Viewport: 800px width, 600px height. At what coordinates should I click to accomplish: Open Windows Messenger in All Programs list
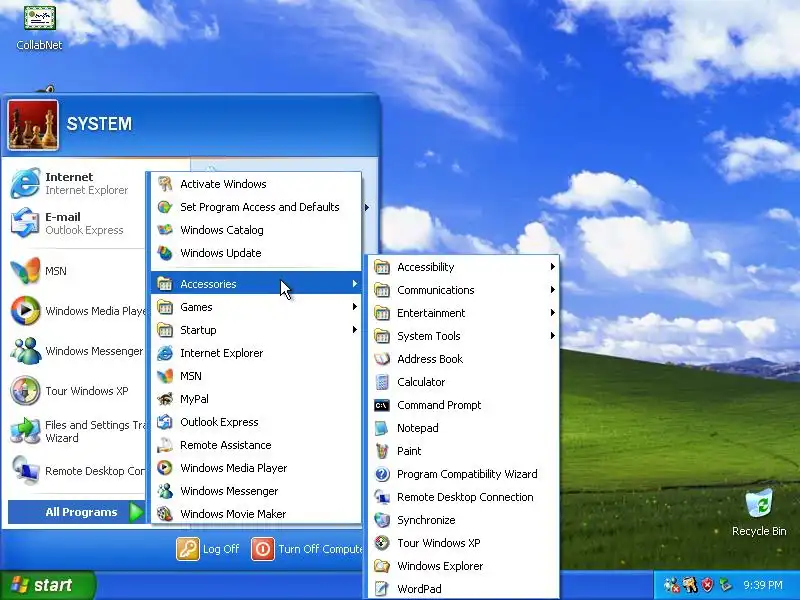pos(256,491)
